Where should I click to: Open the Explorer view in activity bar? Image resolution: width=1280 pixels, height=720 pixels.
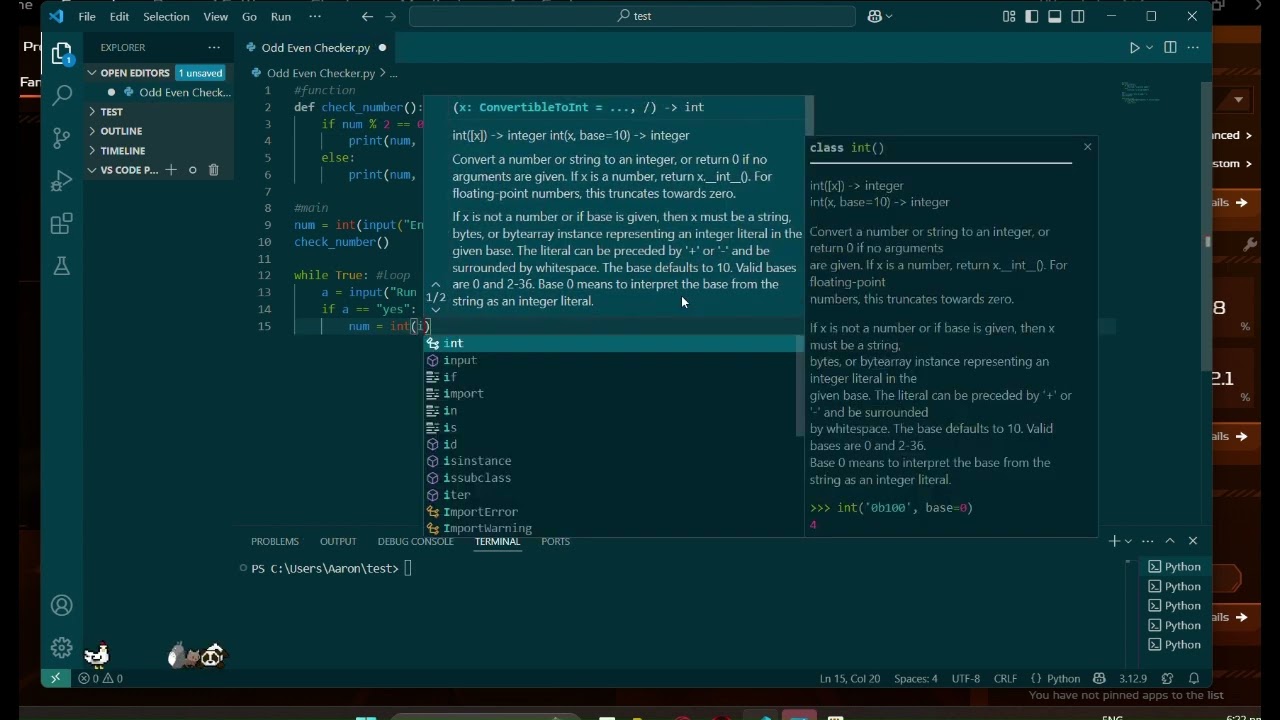coord(62,53)
